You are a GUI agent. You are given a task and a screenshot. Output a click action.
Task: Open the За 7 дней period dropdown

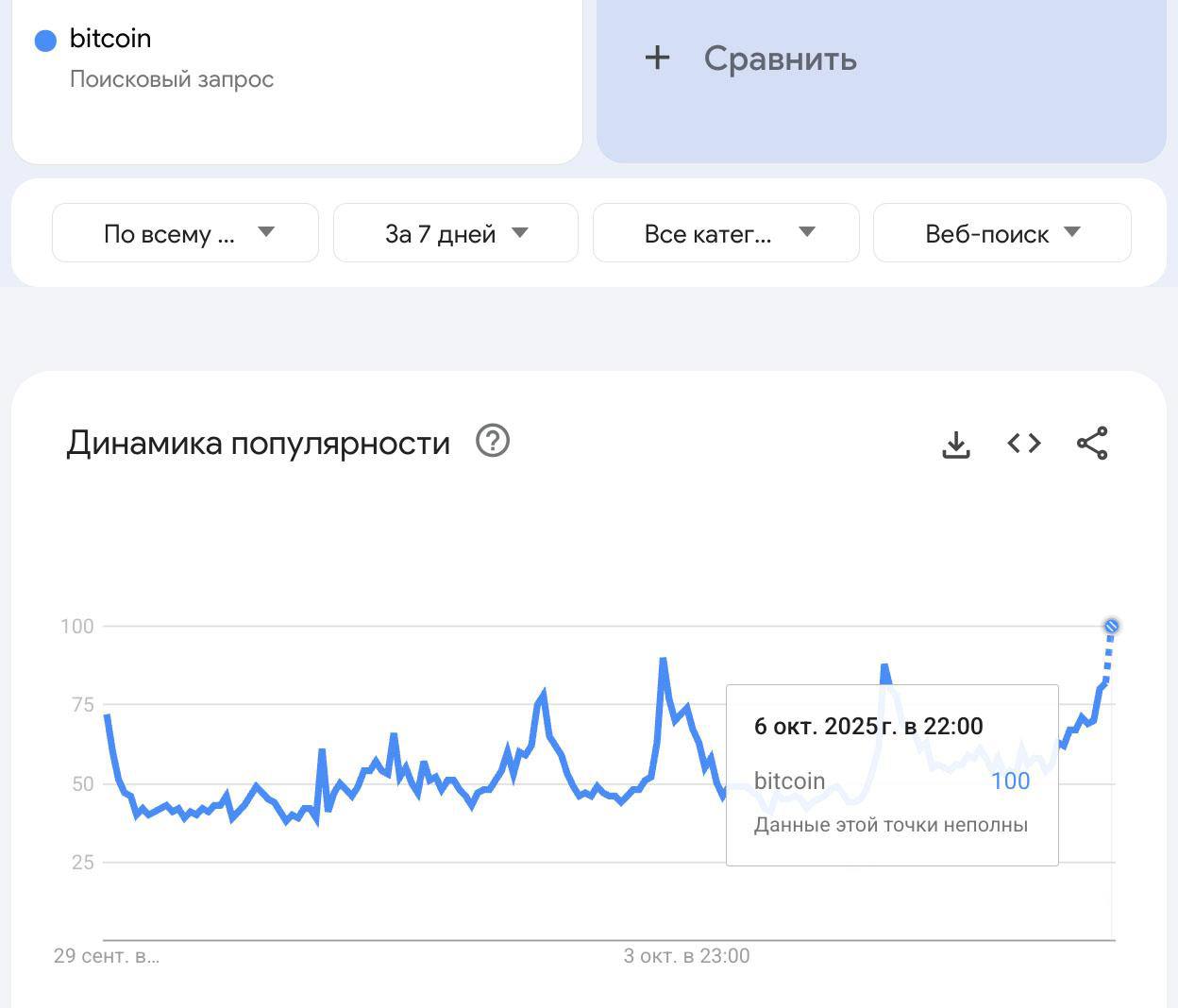click(x=455, y=233)
